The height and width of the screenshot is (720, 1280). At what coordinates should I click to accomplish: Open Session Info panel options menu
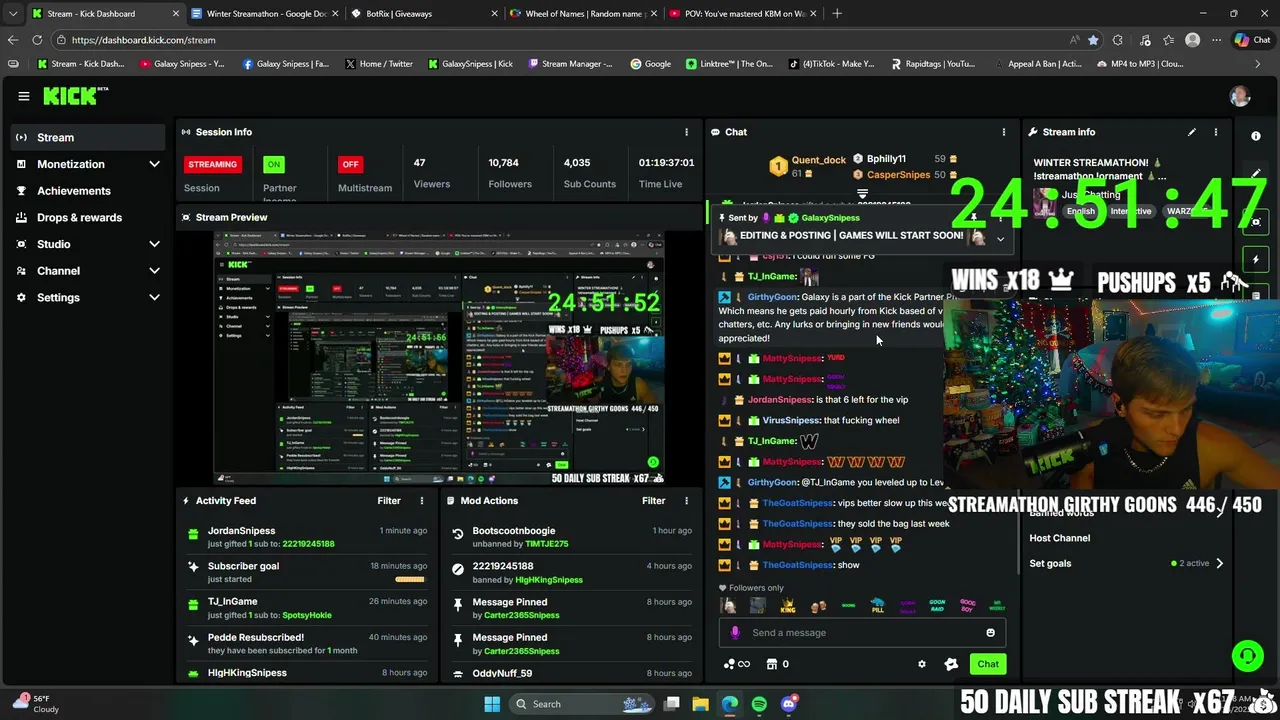point(686,132)
